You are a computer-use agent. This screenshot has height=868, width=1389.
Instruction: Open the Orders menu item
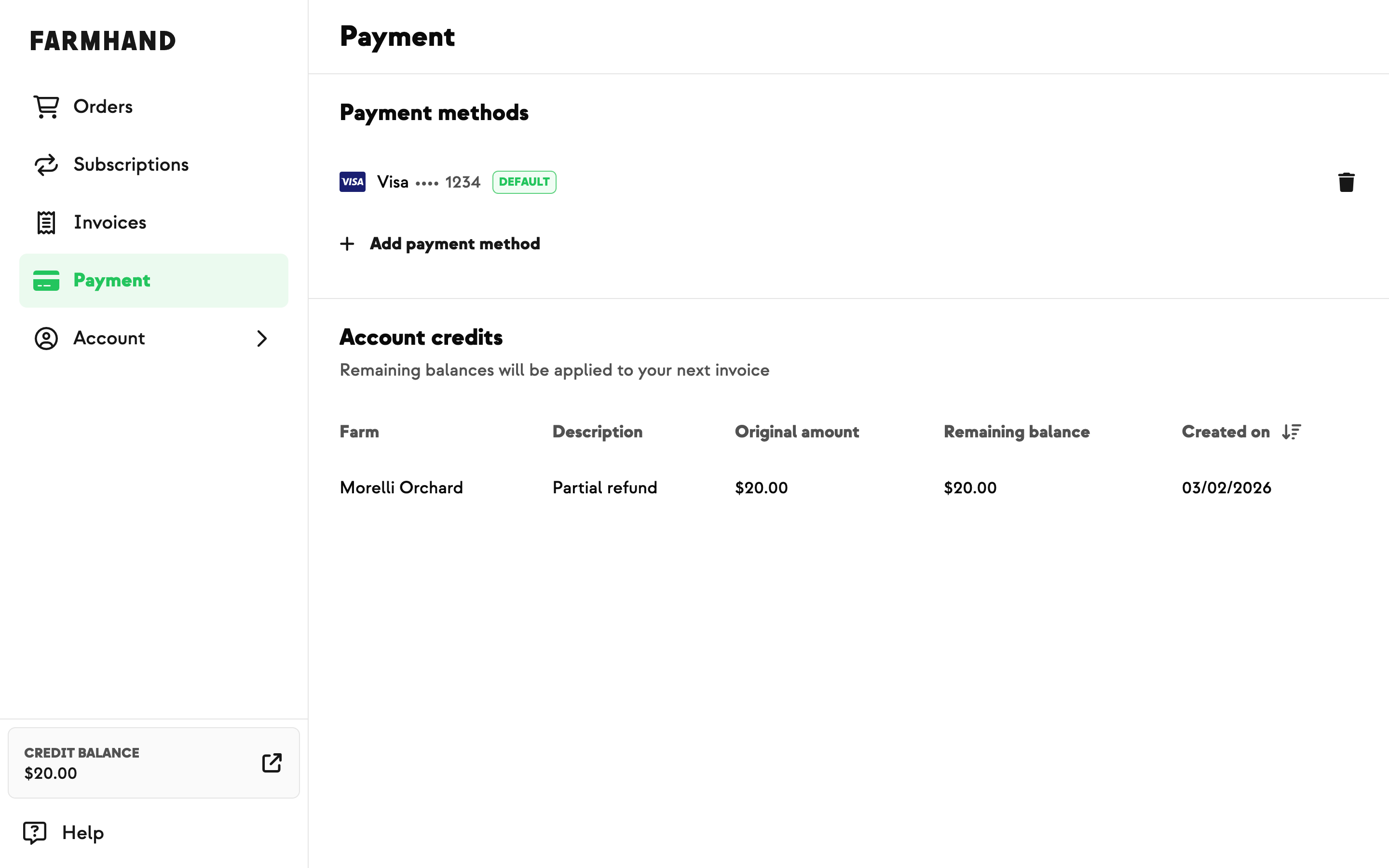click(103, 107)
